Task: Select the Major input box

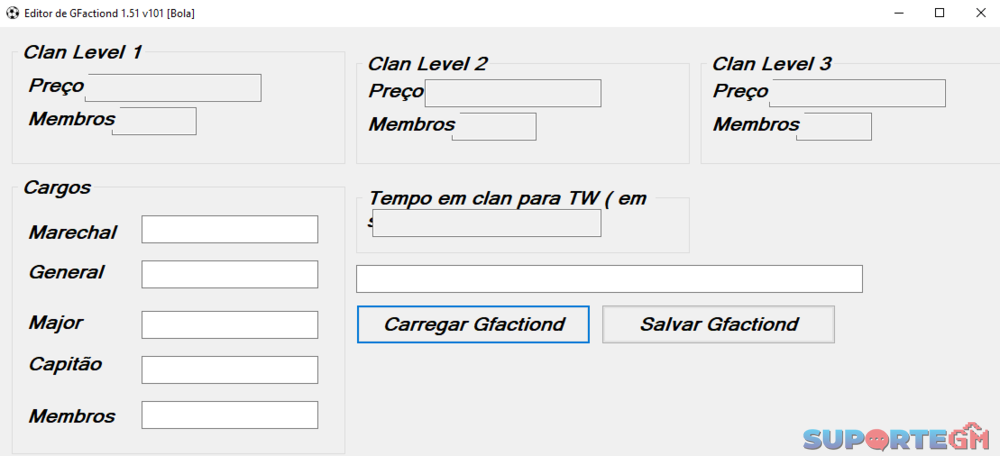Action: tap(229, 325)
